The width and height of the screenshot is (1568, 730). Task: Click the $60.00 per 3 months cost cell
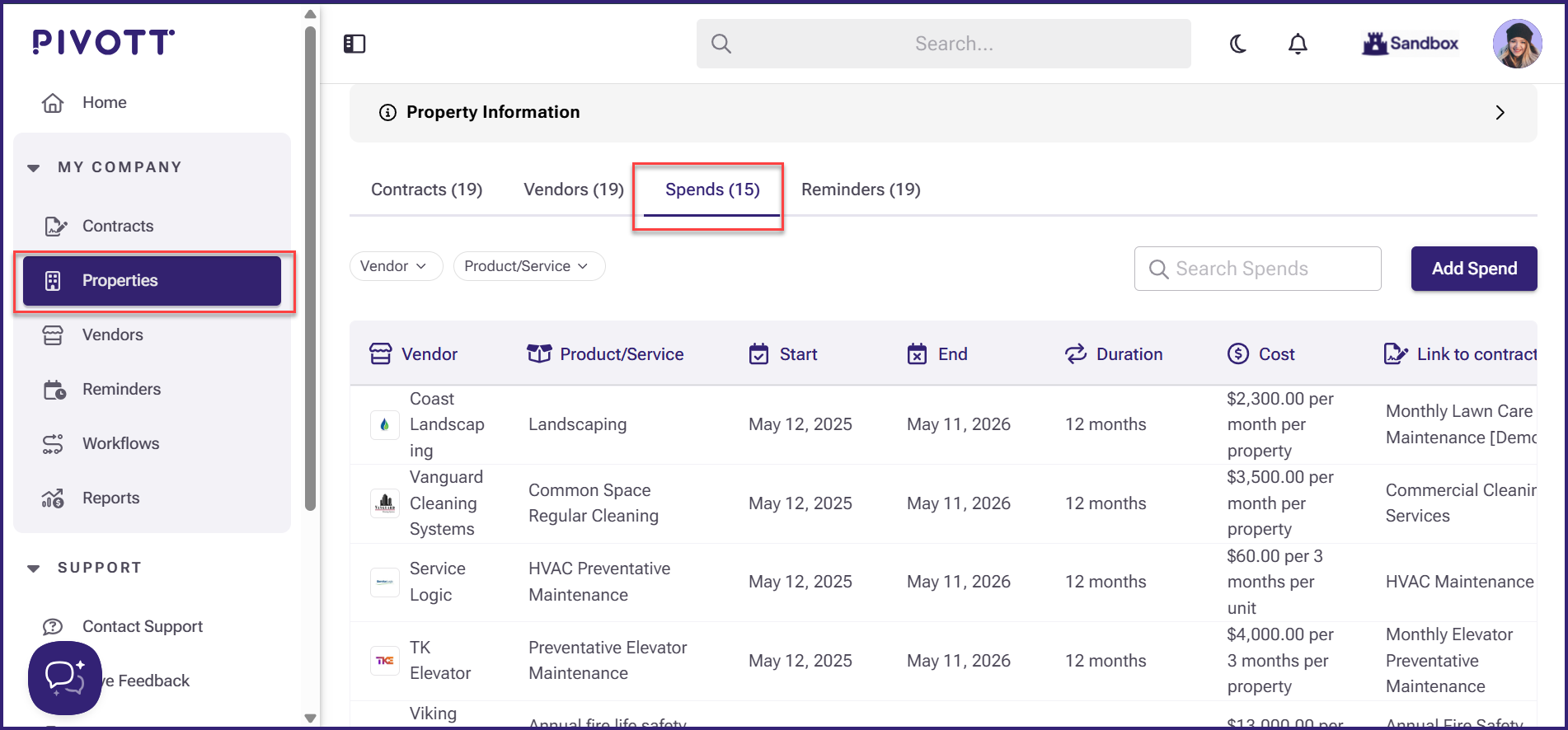(1275, 583)
